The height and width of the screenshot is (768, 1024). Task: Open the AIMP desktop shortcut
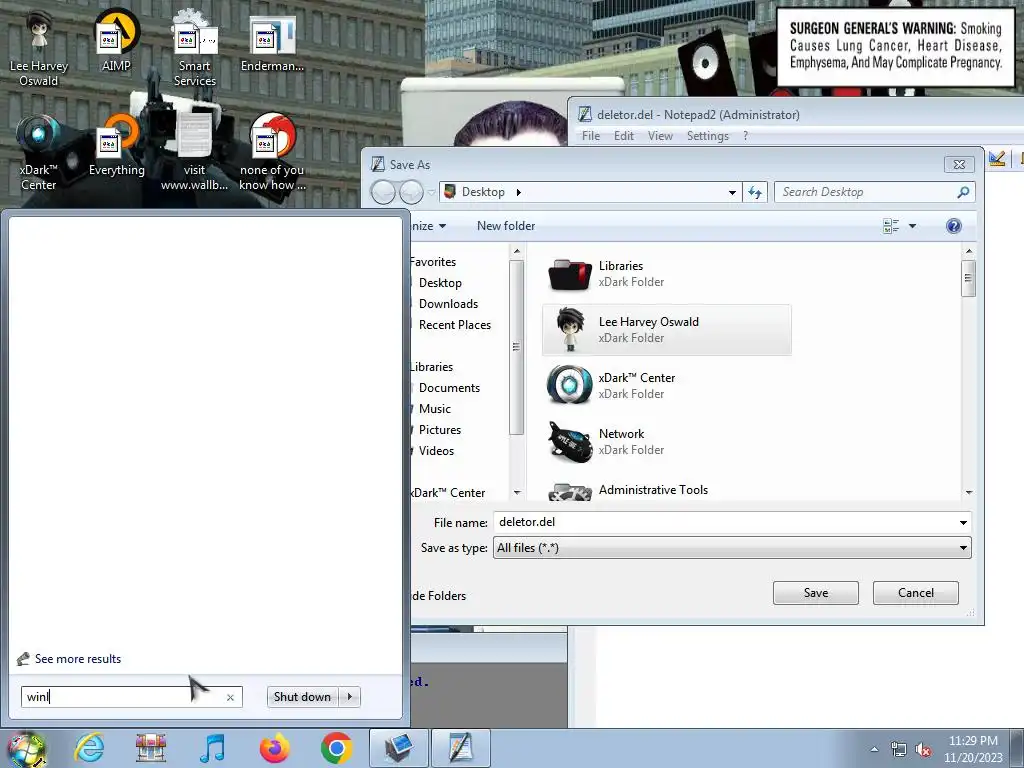coord(116,40)
